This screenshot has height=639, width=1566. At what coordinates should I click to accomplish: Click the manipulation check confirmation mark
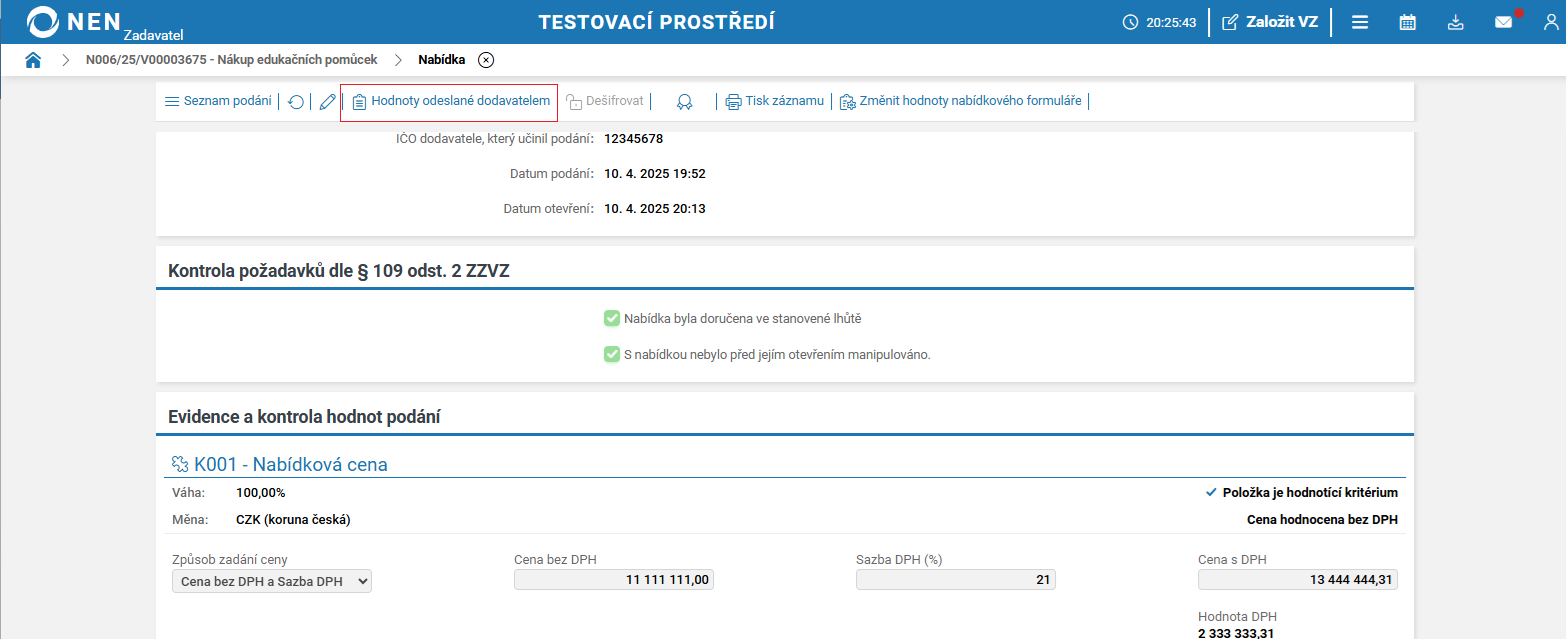(x=611, y=354)
